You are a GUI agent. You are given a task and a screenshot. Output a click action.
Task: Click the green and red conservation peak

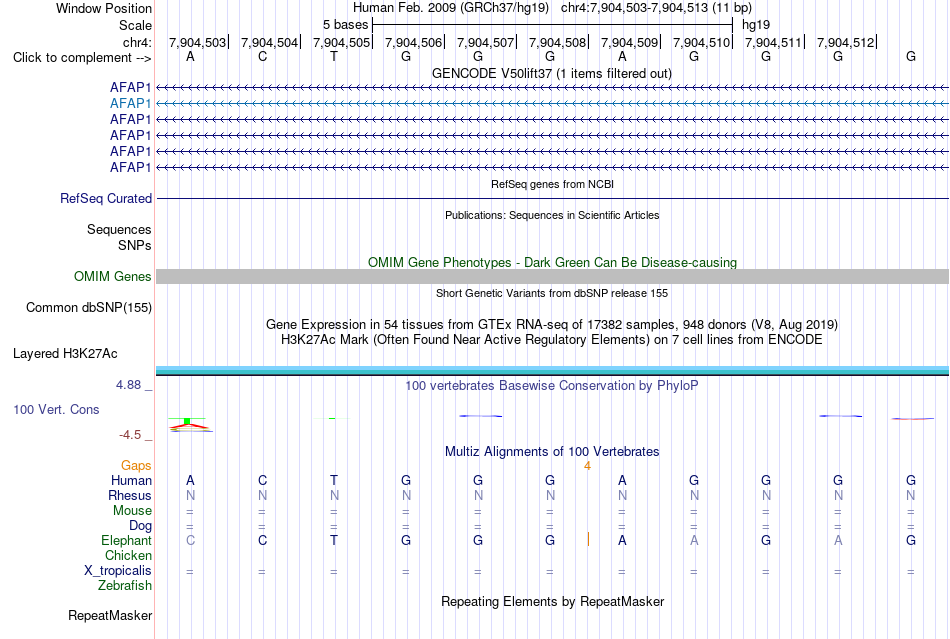[189, 425]
